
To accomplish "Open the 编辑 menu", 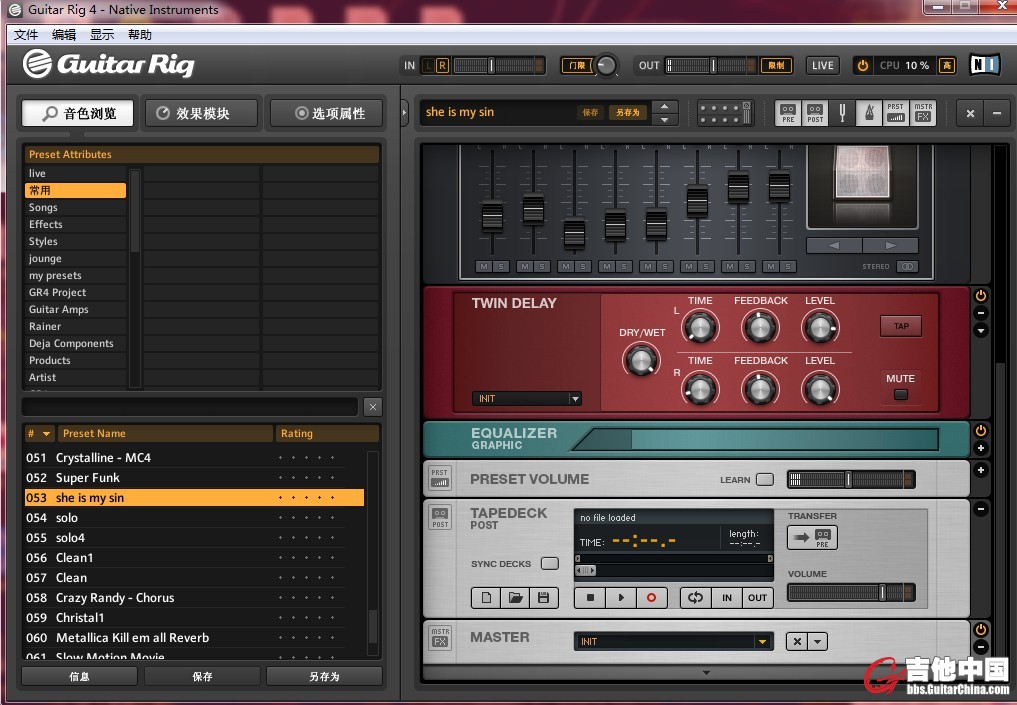I will pos(64,35).
